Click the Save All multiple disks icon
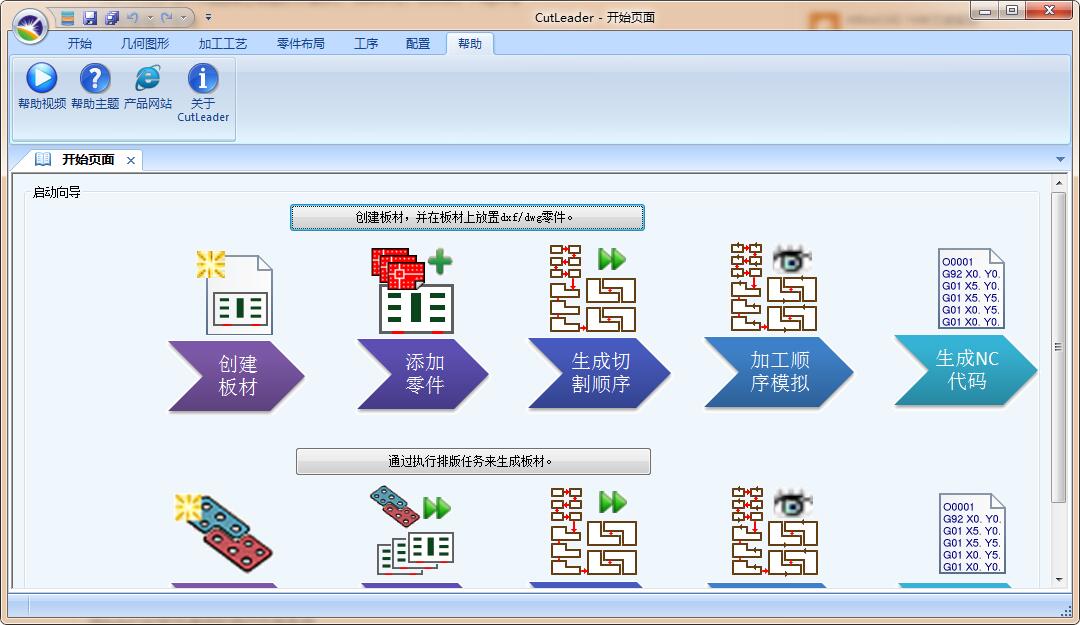1080x625 pixels. click(112, 18)
